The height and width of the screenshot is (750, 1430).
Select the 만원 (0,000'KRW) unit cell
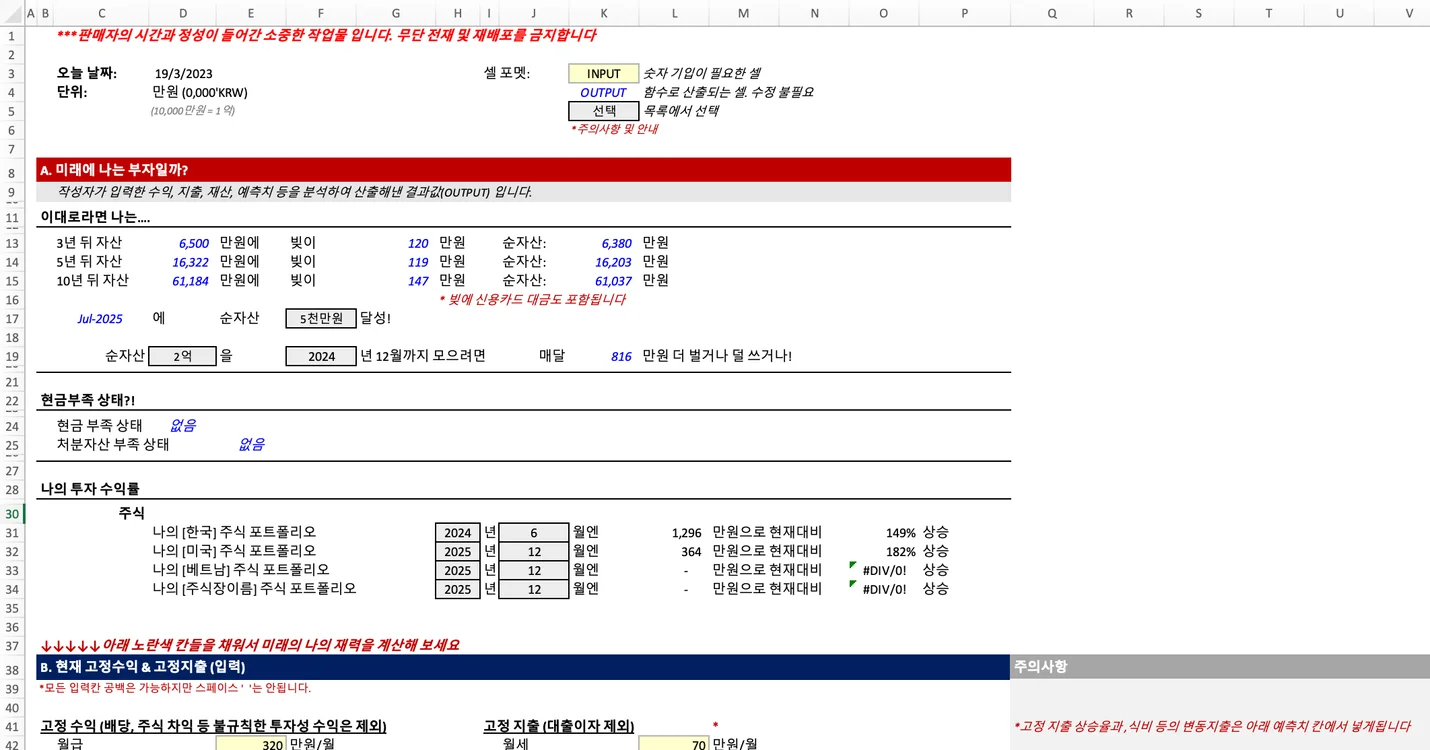click(200, 92)
